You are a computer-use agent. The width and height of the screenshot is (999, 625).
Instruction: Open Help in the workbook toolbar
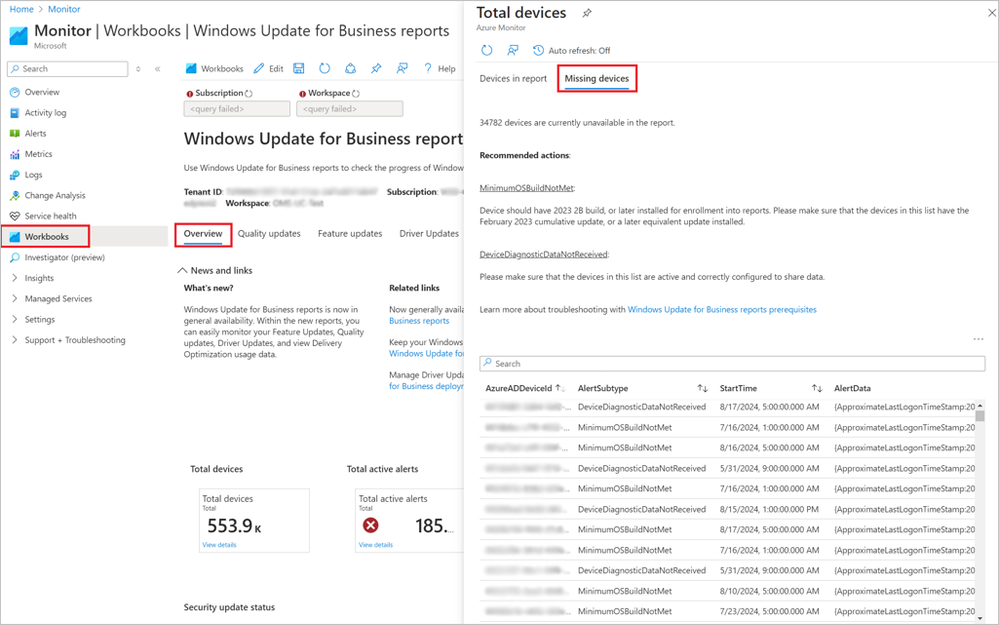[x=440, y=69]
